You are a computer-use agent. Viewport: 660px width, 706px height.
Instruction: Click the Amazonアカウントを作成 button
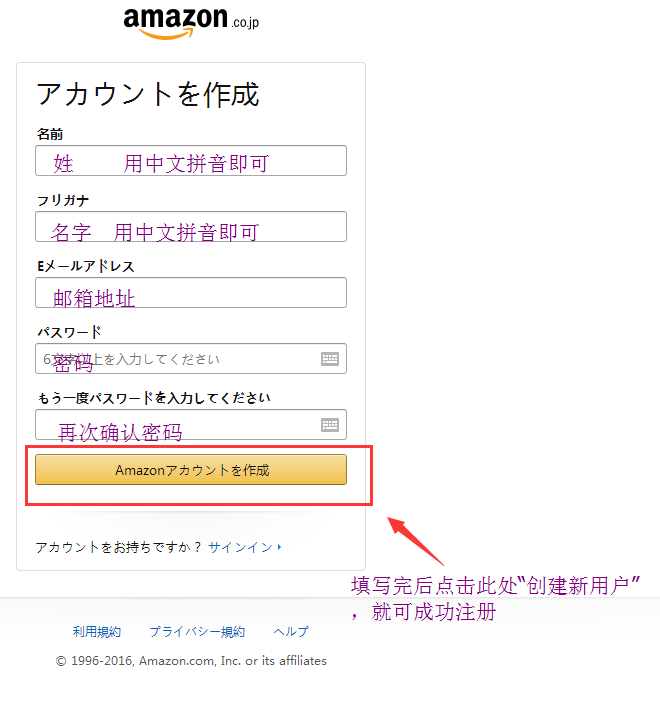coord(191,470)
